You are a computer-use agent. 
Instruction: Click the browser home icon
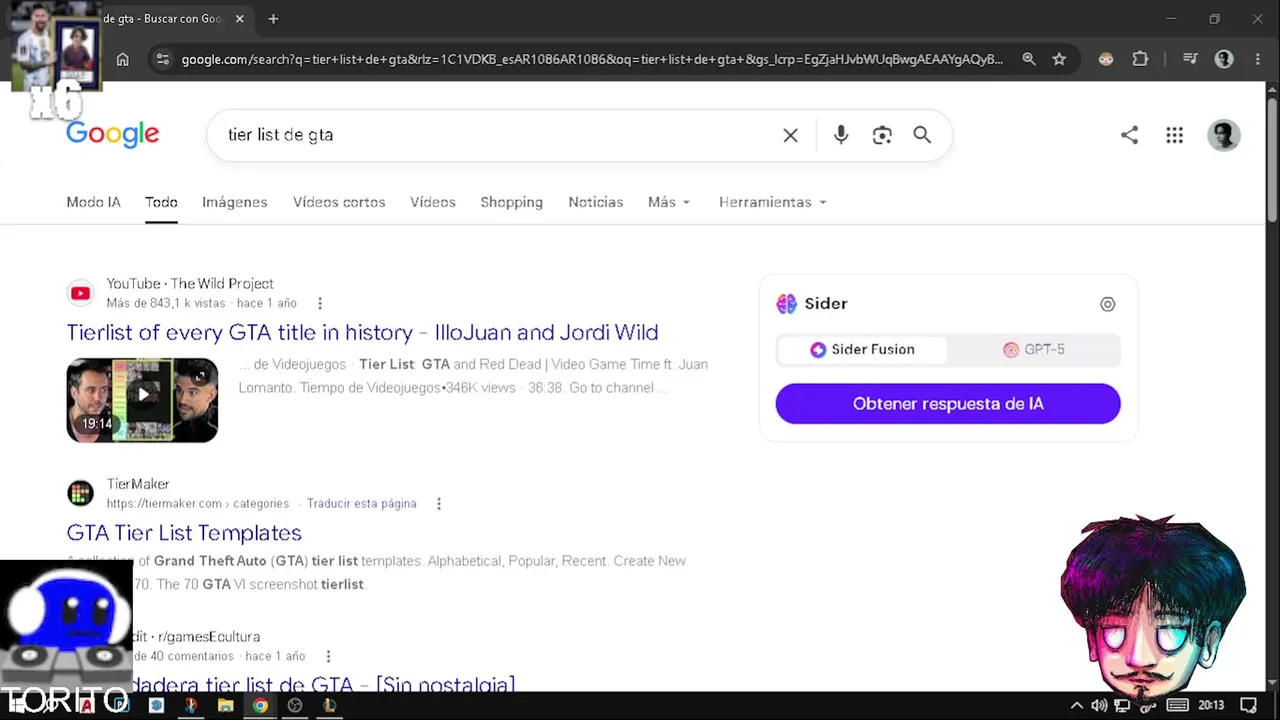122,59
